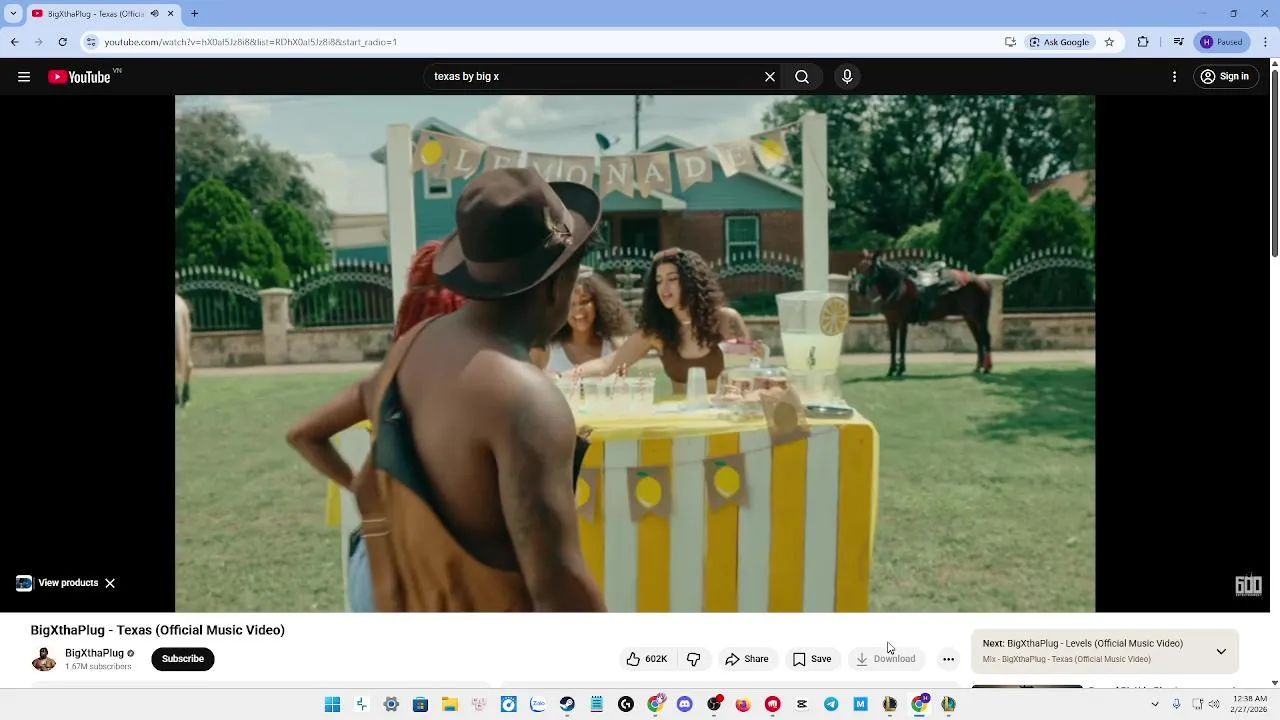Launch Steam from taskbar

coord(567,704)
